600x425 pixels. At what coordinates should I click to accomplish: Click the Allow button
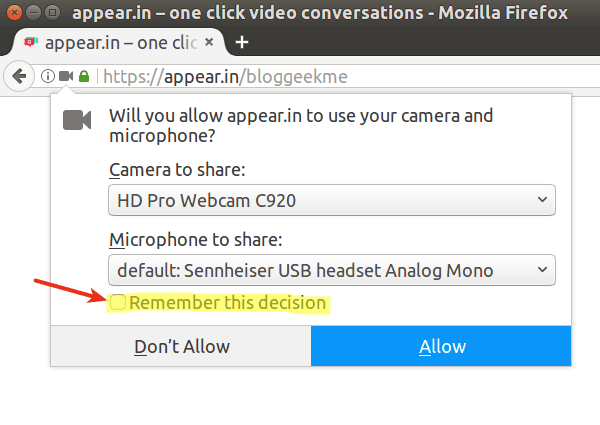(441, 346)
